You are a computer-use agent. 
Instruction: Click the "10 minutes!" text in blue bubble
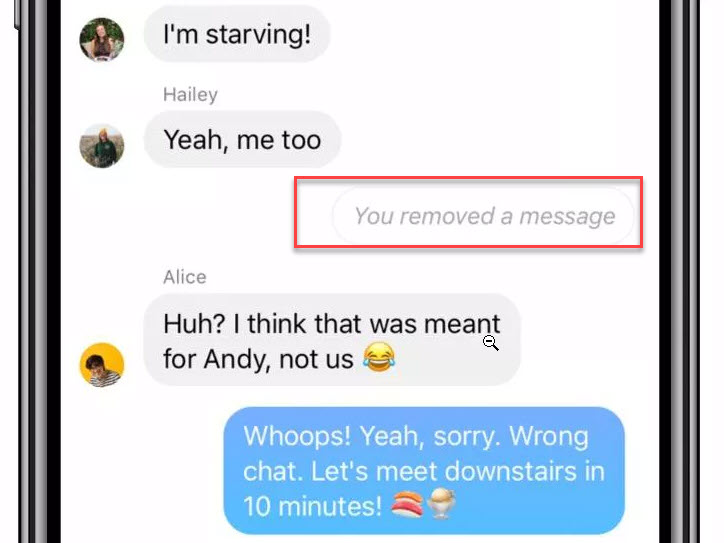coord(312,507)
